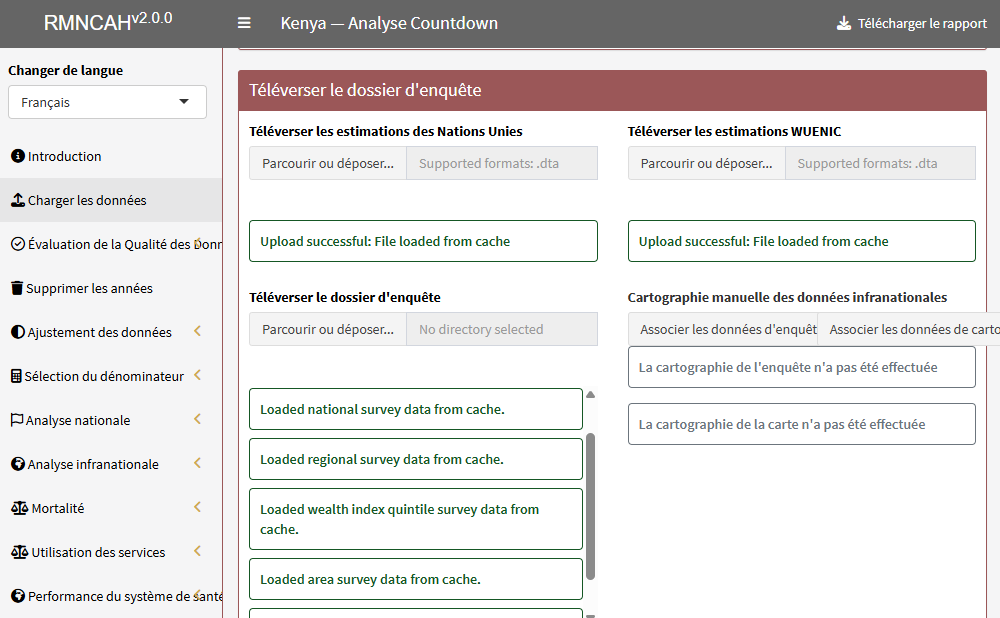Click Associer les données d'enquête button
The width and height of the screenshot is (1000, 618).
723,329
